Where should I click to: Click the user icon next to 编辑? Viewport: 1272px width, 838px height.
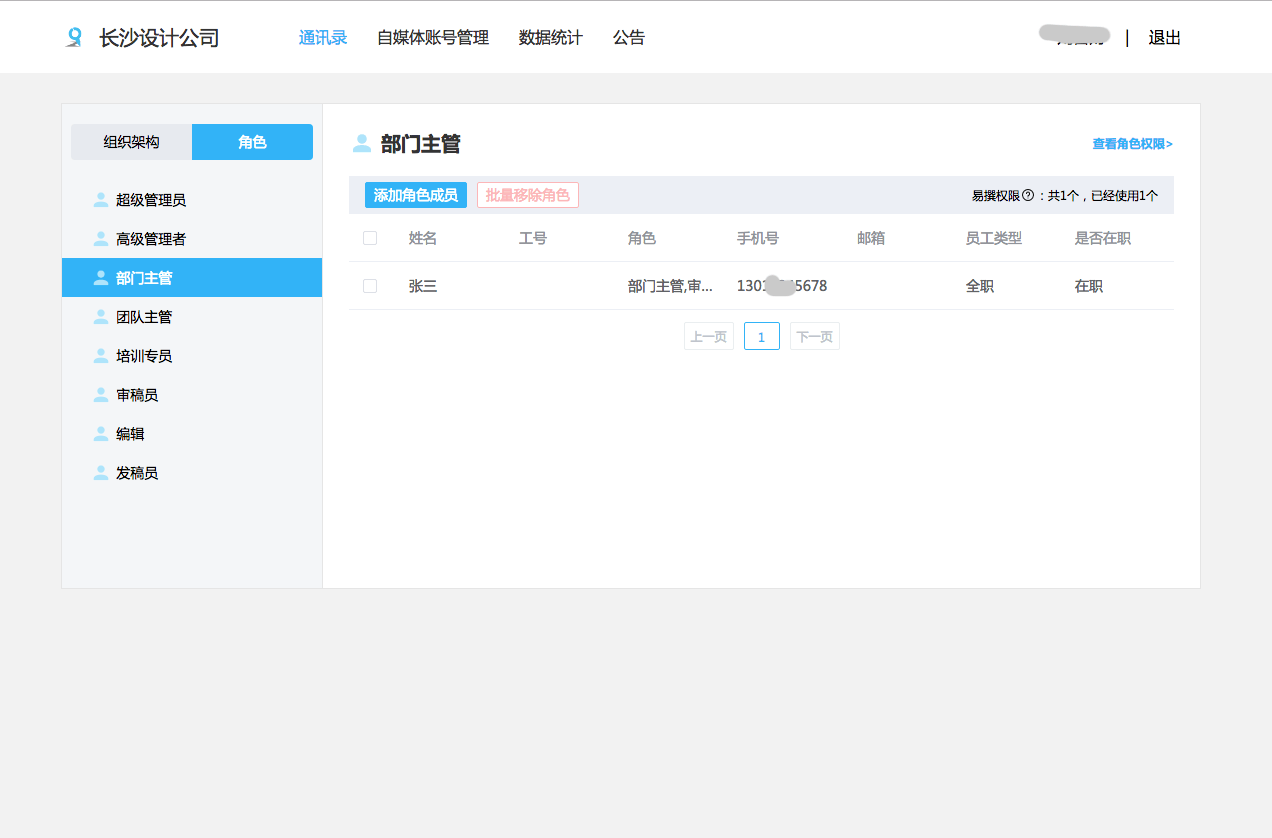tap(99, 433)
